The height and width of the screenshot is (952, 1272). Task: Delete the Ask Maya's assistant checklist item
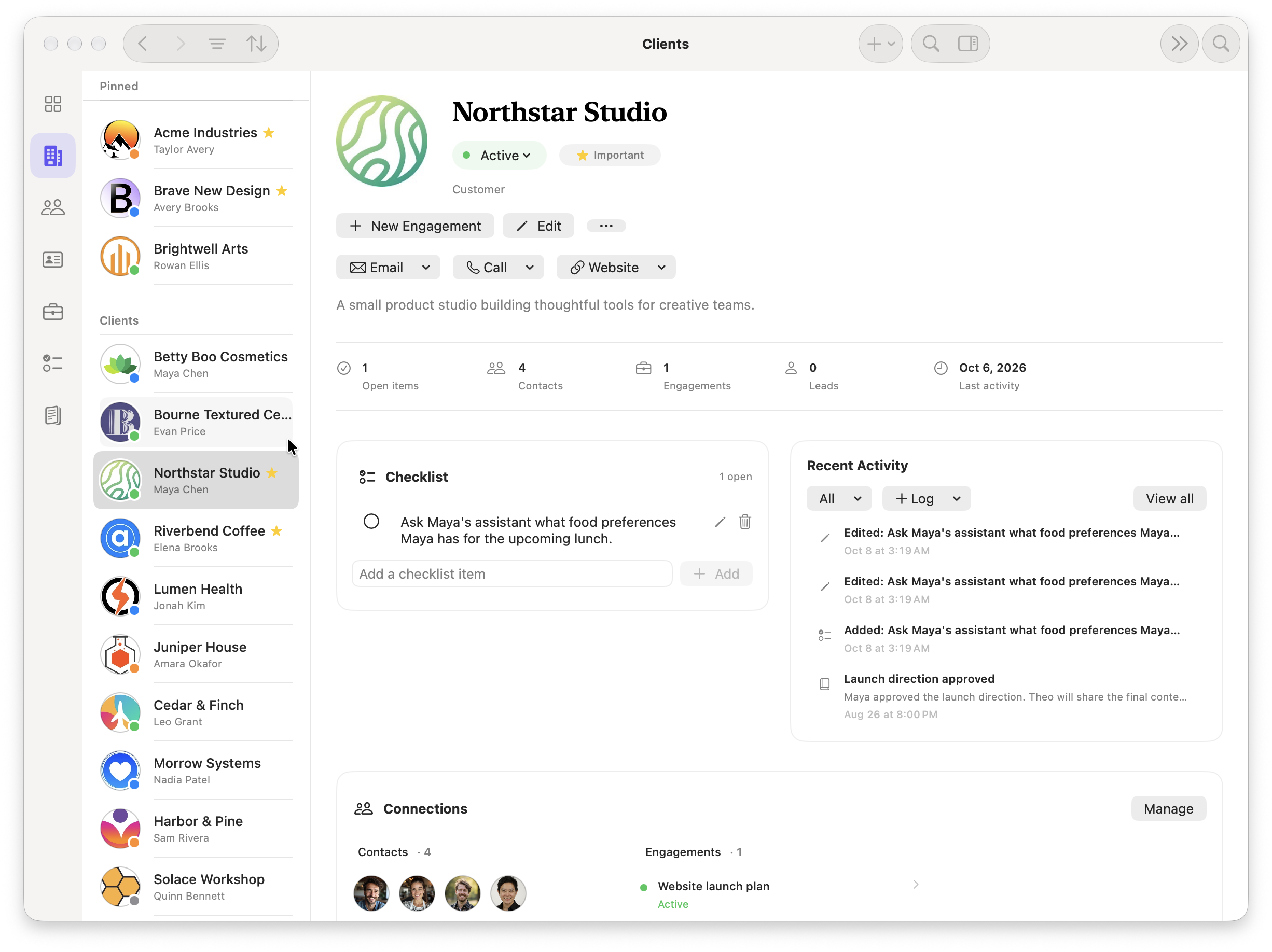tap(745, 522)
